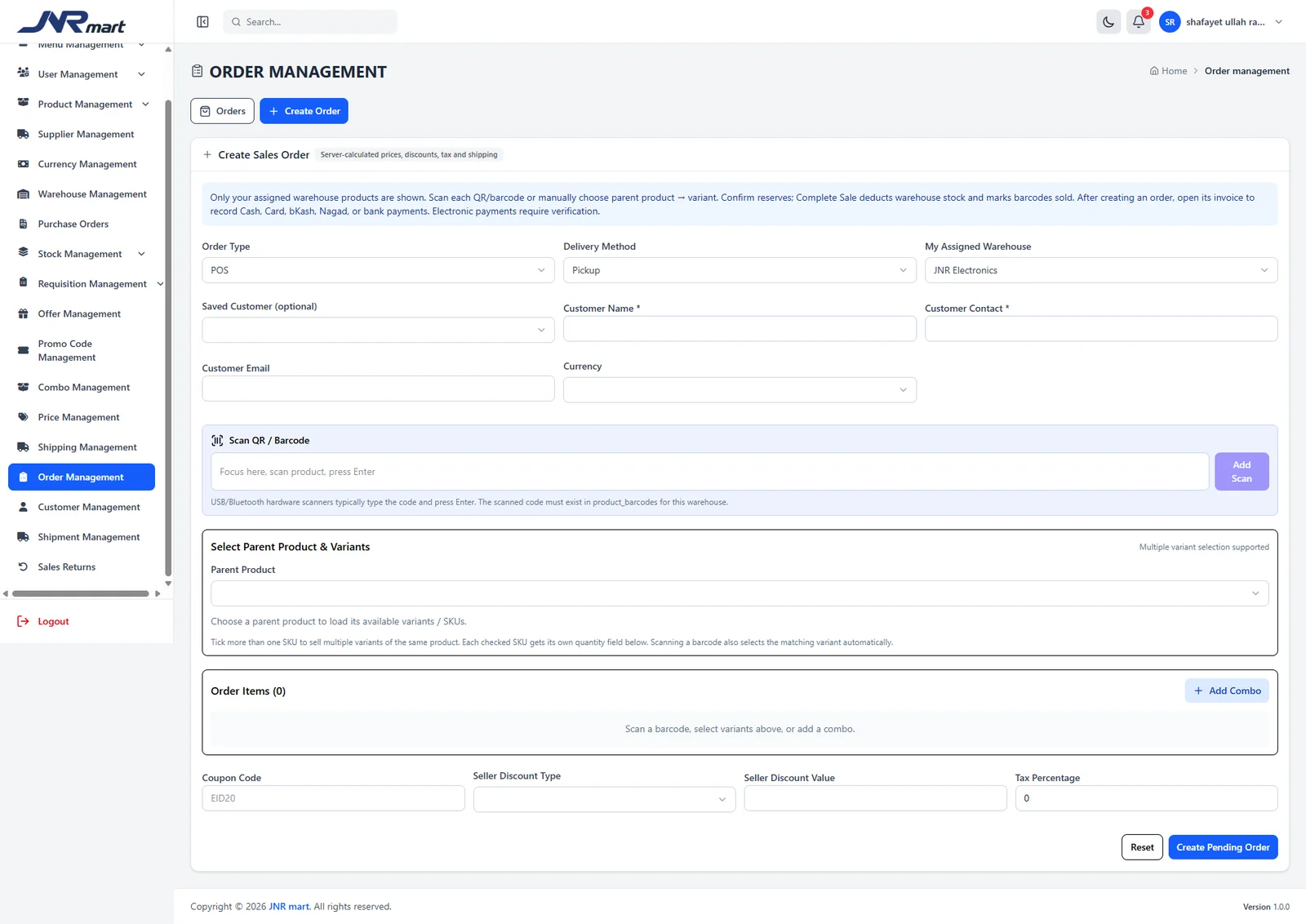Click Create Pending Order button
1306x924 pixels.
tap(1223, 847)
